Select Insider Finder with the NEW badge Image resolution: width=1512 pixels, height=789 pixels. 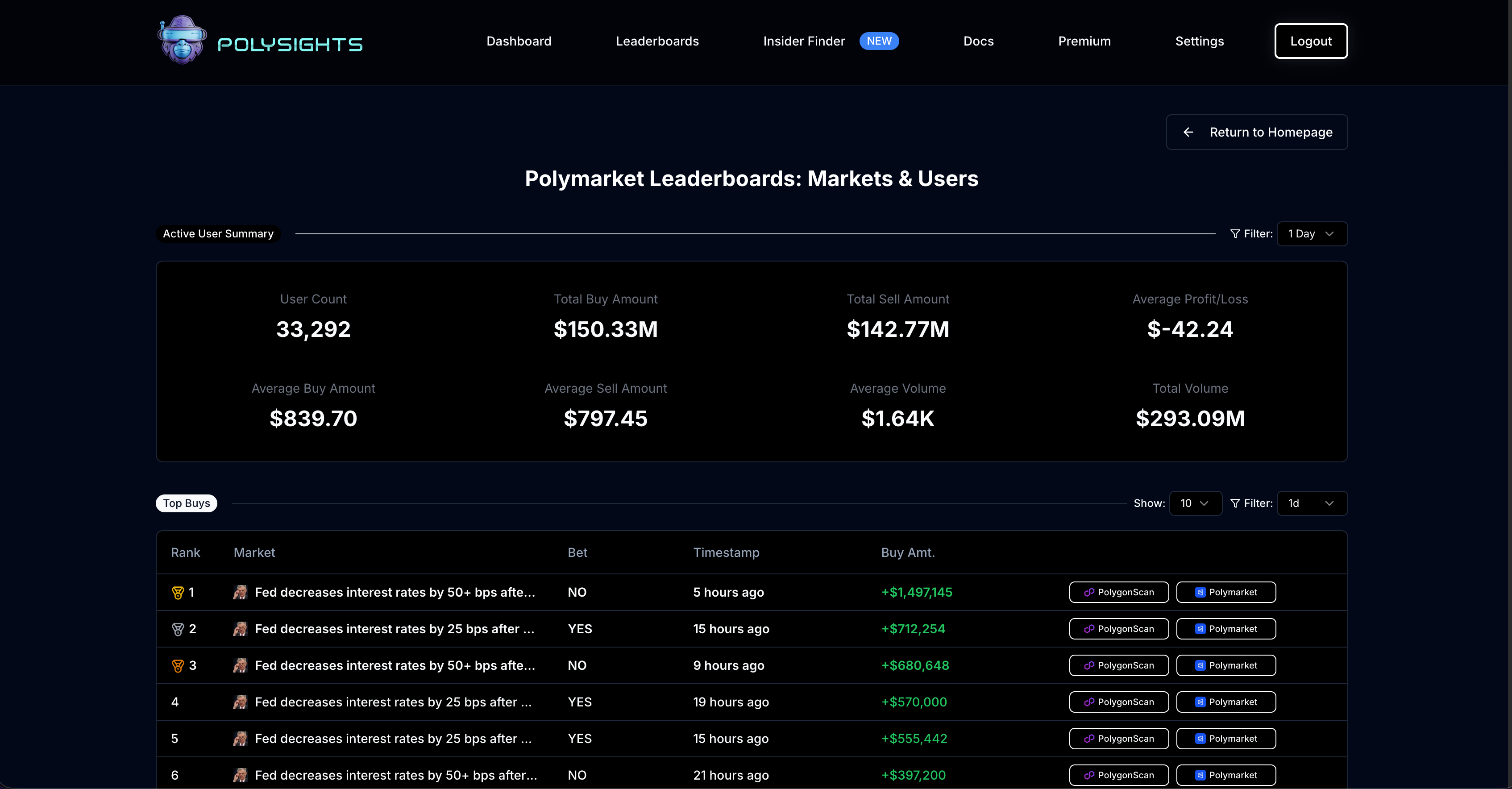click(804, 41)
